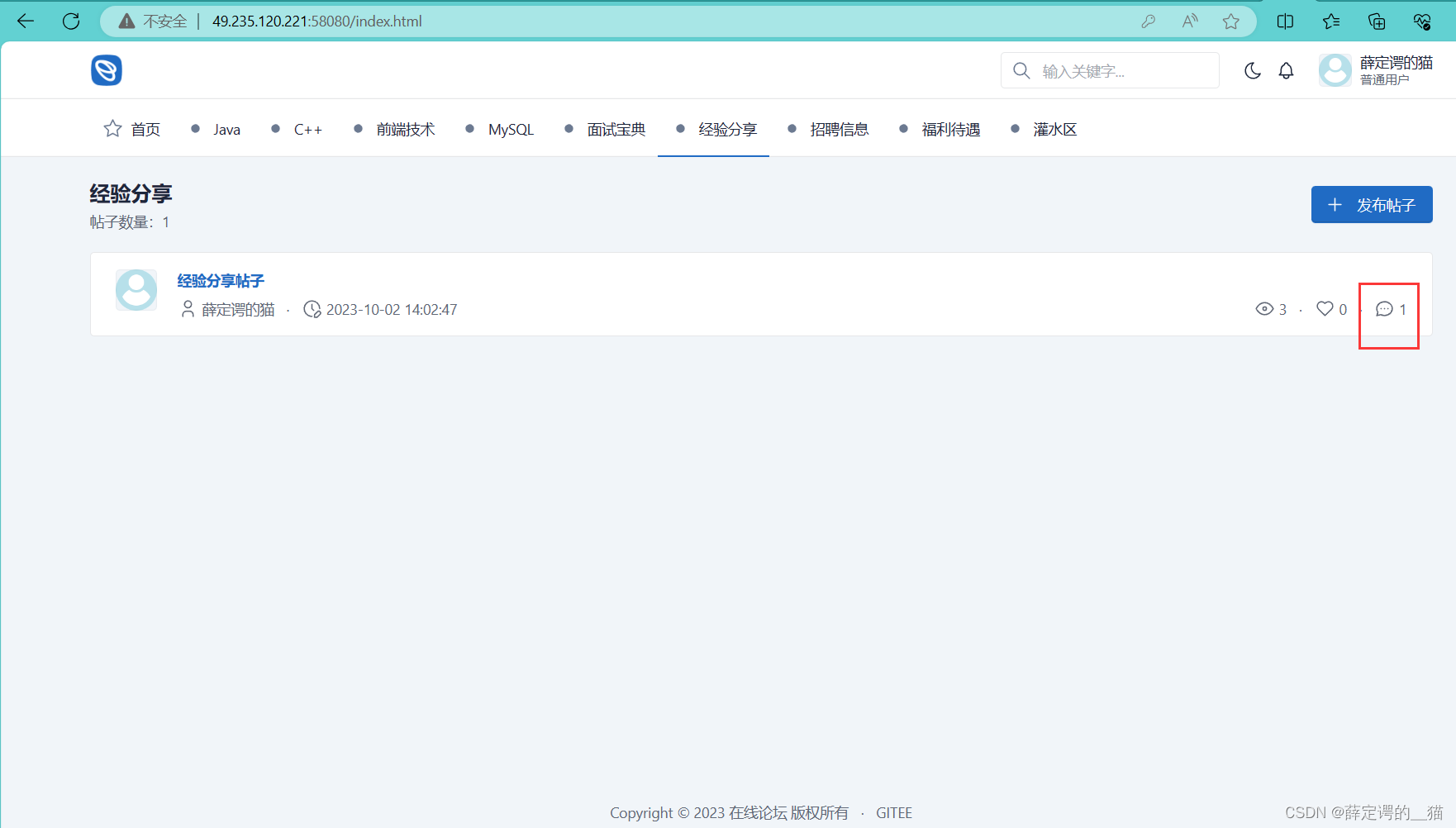Screen dimensions: 1456x828
Task: Click the password key icon in address bar
Action: pyautogui.click(x=1149, y=21)
